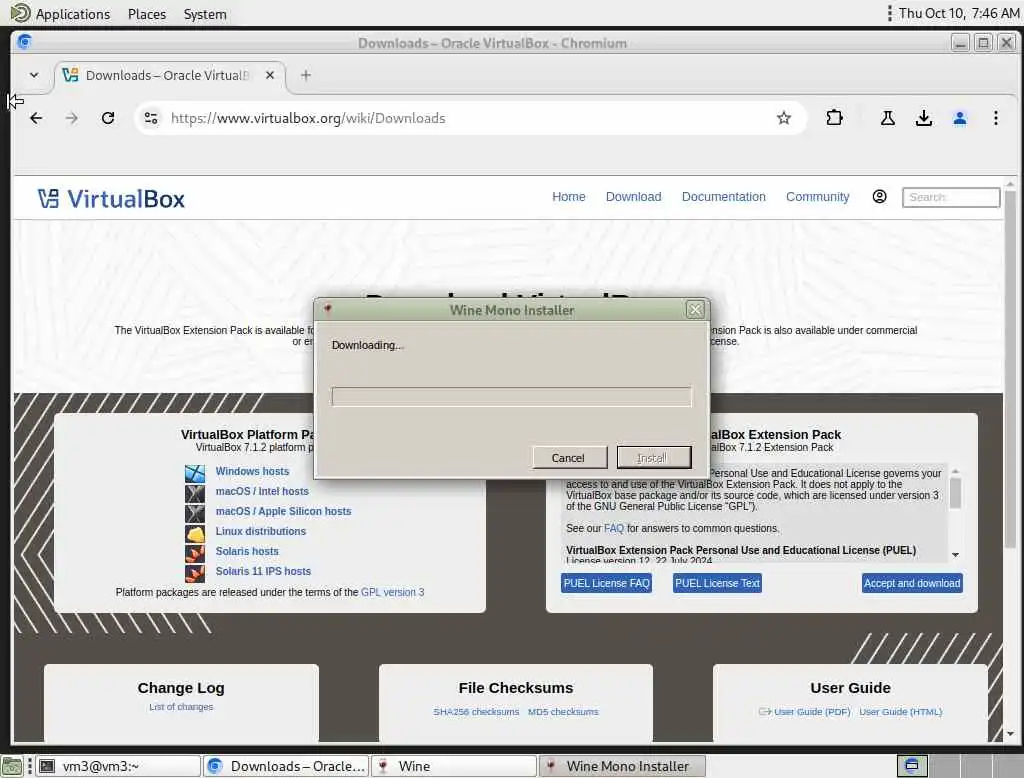
Task: Open the FAQ link in license text
Action: pos(614,528)
